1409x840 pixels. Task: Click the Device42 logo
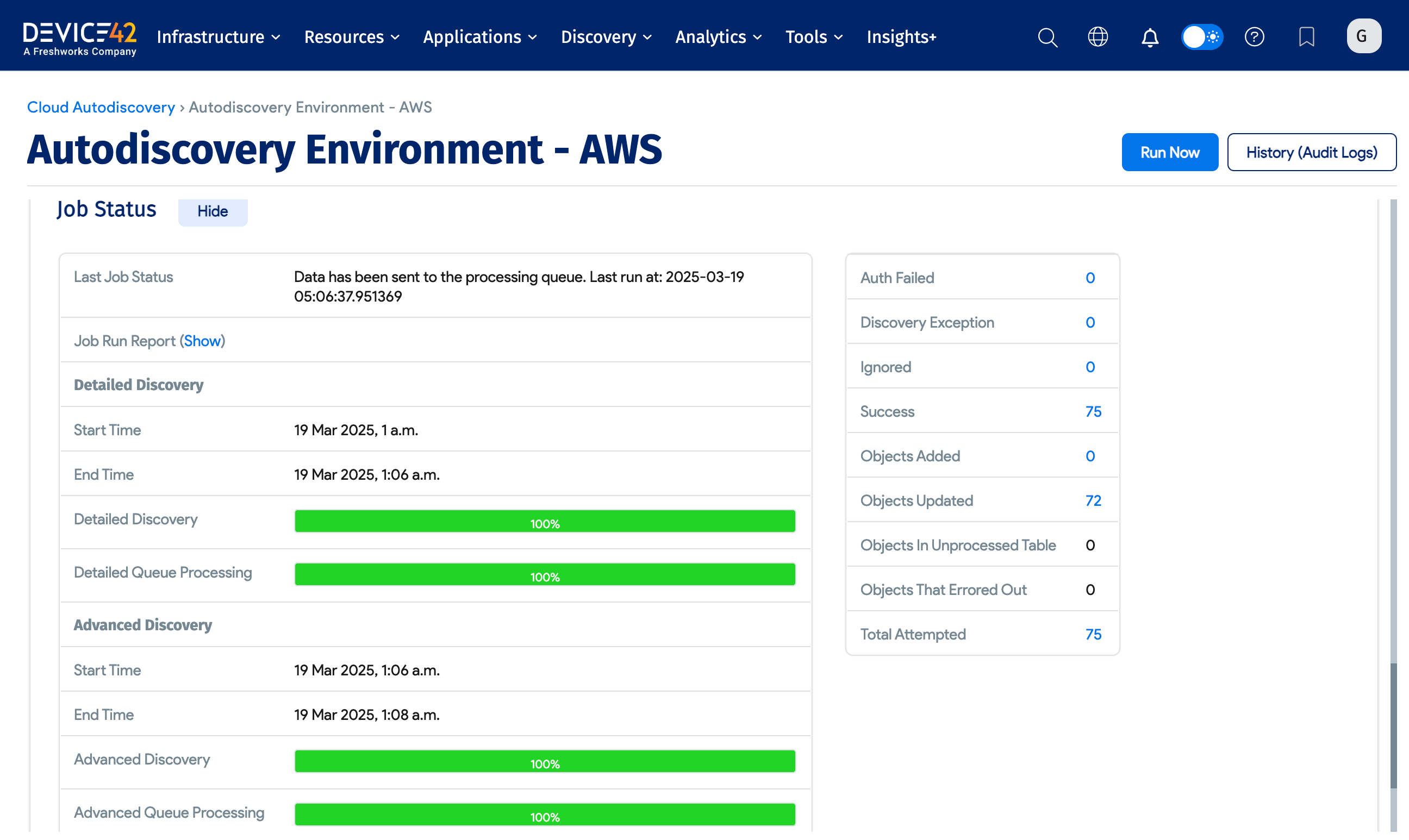tap(80, 37)
